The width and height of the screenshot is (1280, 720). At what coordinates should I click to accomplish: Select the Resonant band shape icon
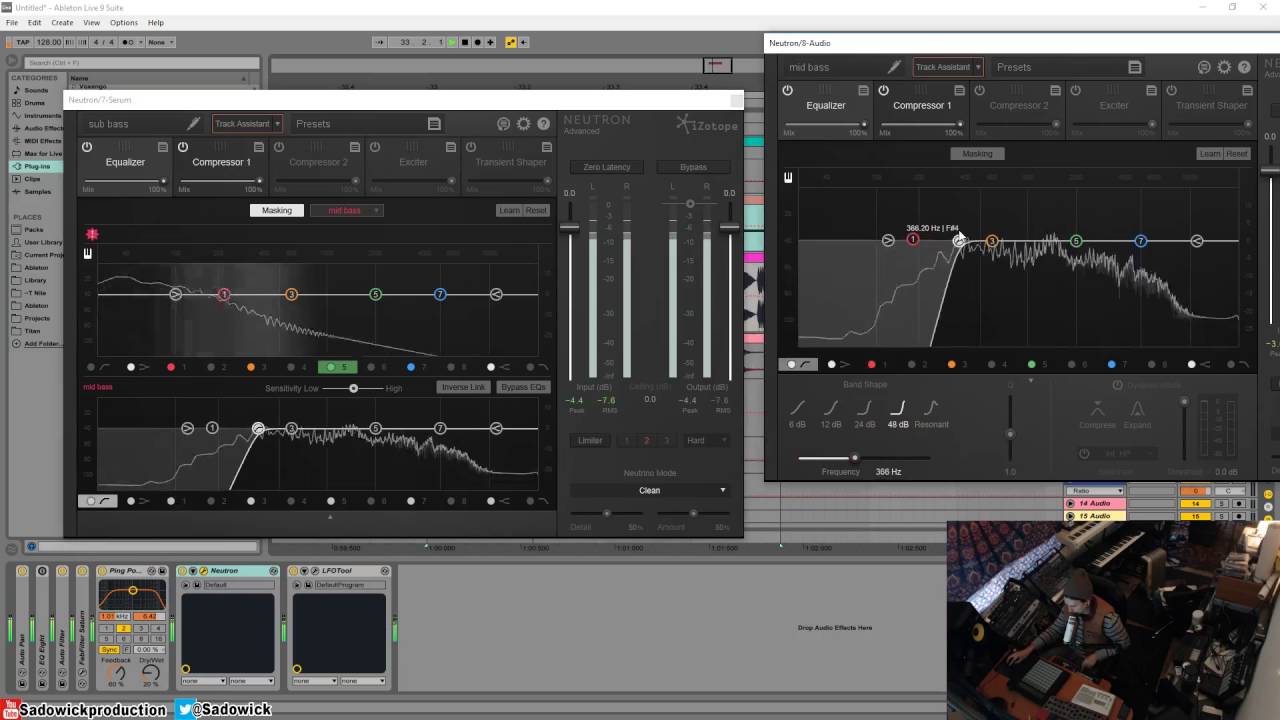[931, 408]
